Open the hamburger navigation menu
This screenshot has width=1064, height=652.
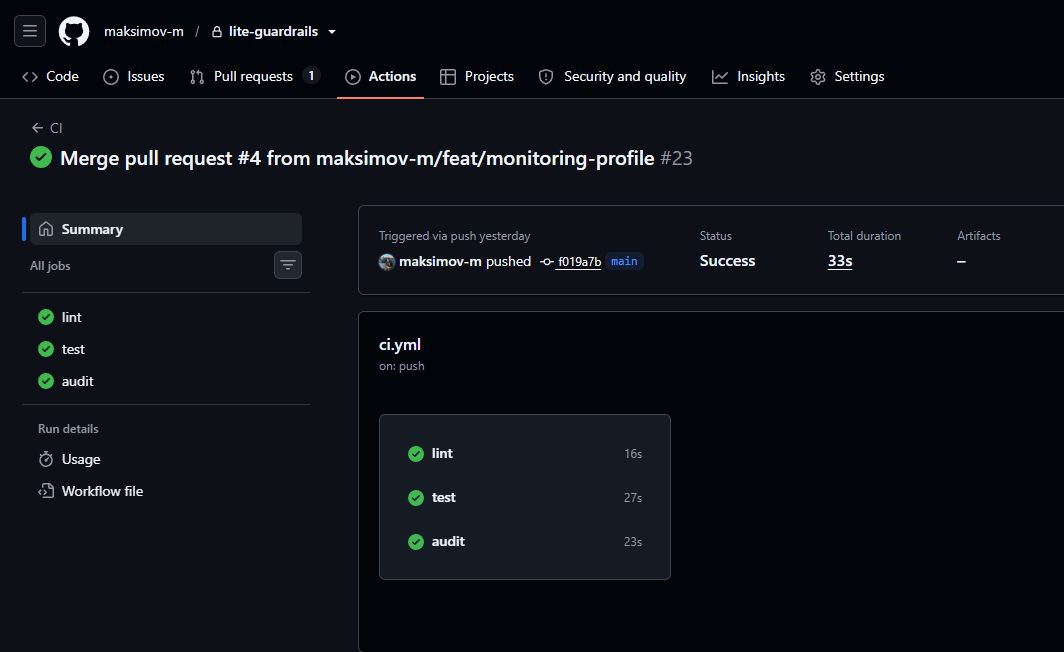pos(30,31)
